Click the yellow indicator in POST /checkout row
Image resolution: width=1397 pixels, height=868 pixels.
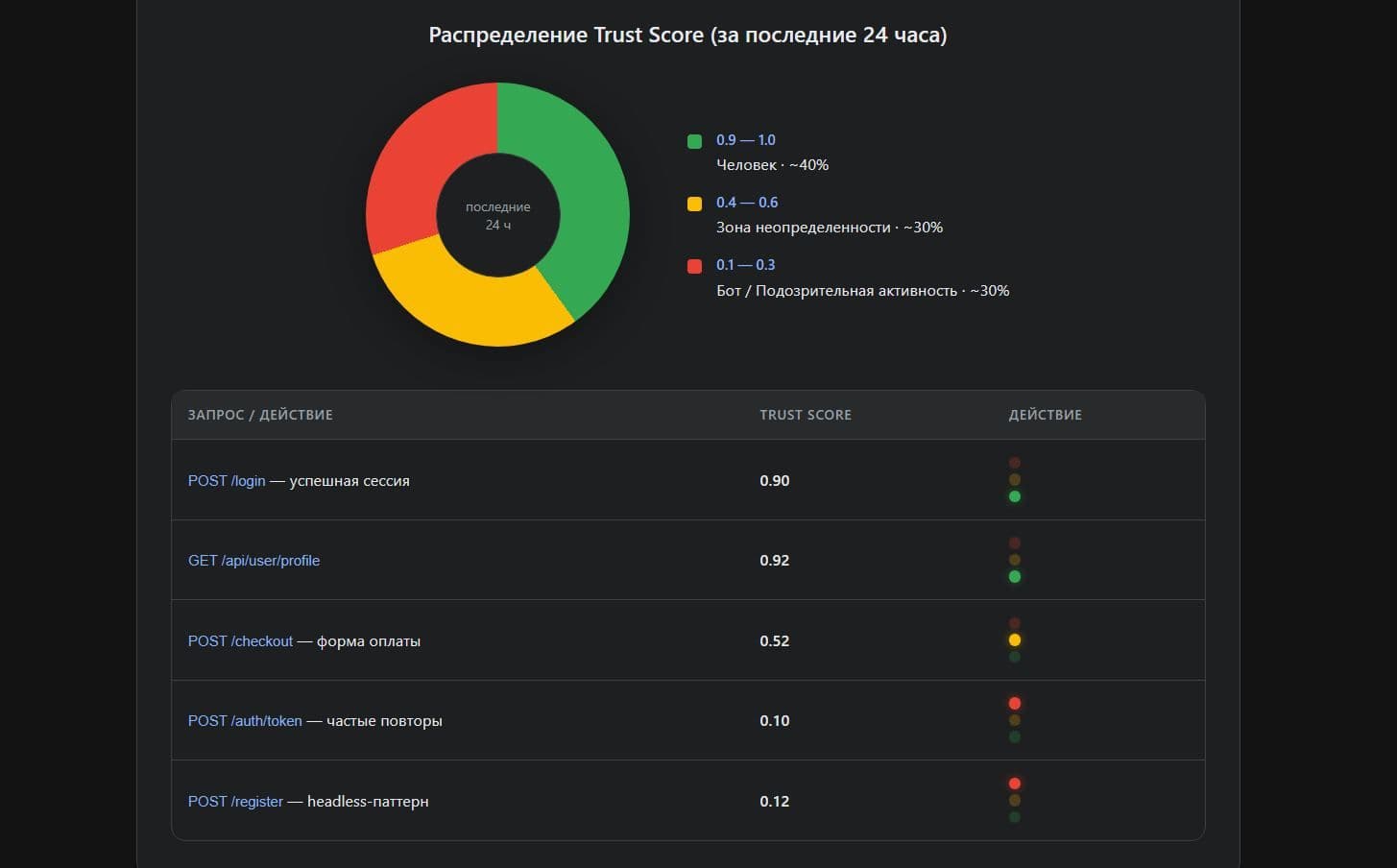pyautogui.click(x=1014, y=640)
